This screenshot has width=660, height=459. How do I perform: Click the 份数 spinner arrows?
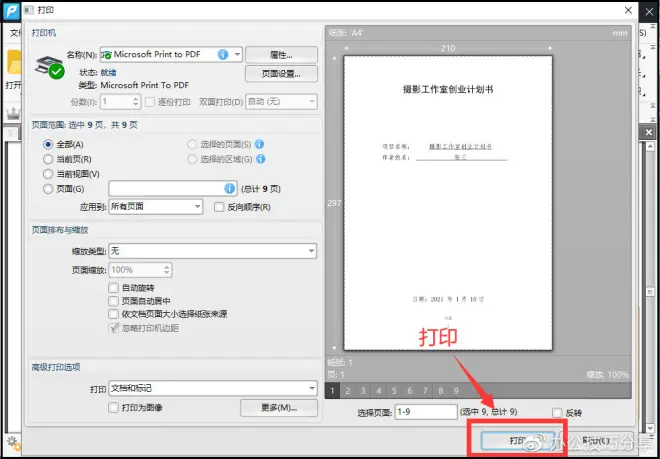[136, 101]
